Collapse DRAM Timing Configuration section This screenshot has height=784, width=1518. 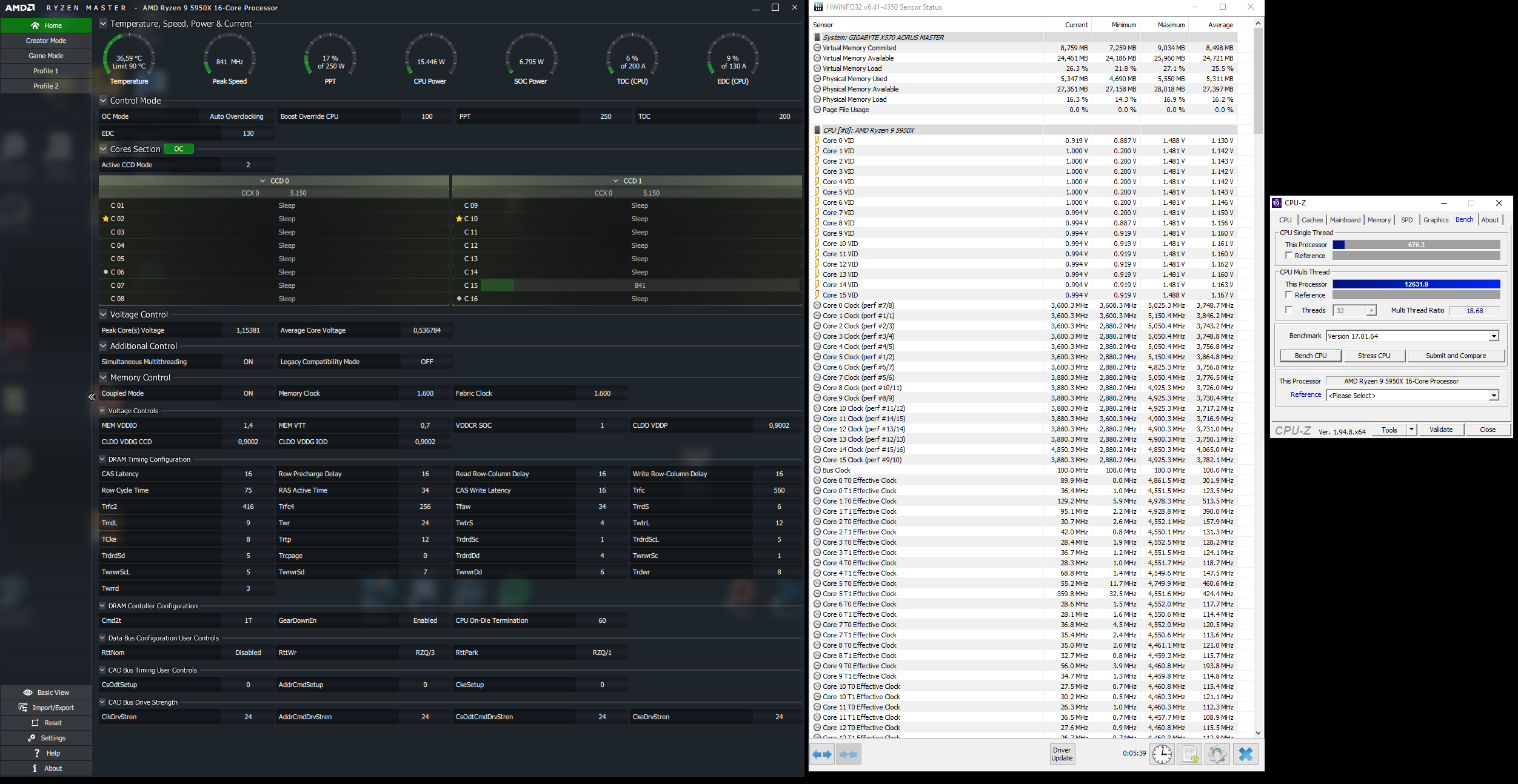pyautogui.click(x=102, y=459)
